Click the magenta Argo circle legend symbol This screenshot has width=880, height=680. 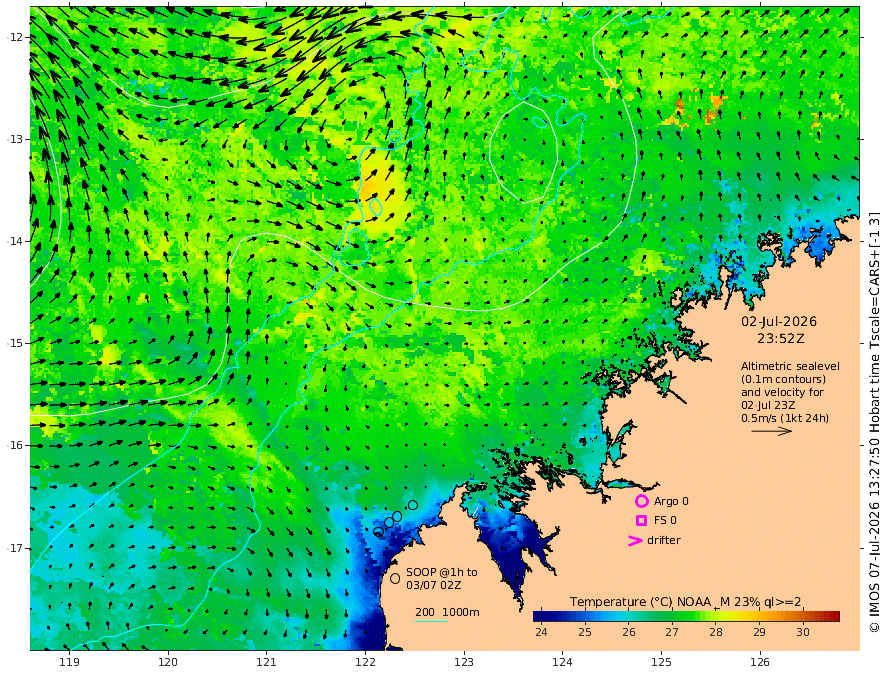(x=641, y=501)
